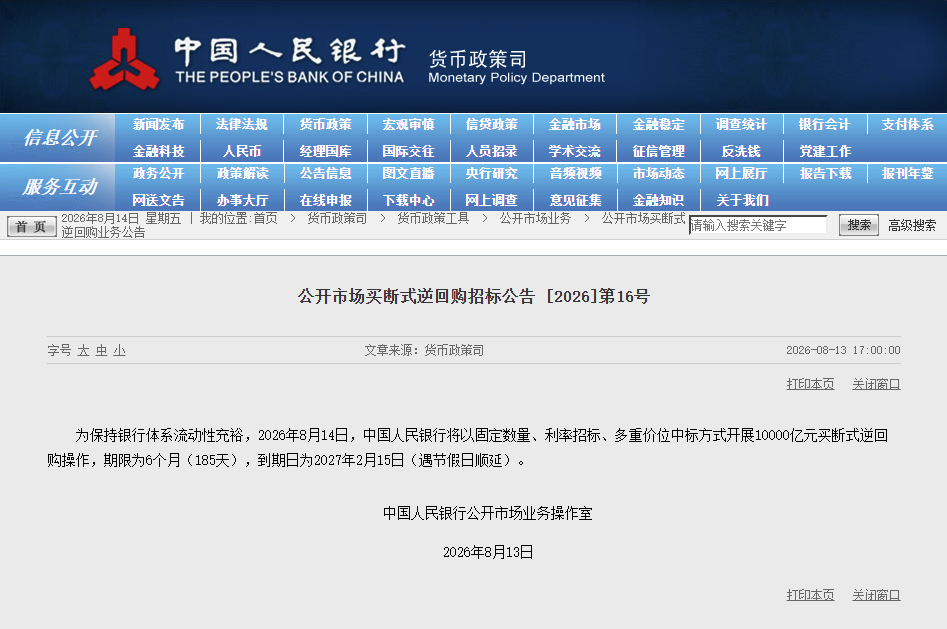Open the 报刊年鉴 menu item
Viewport: 947px width, 629px height.
point(908,173)
